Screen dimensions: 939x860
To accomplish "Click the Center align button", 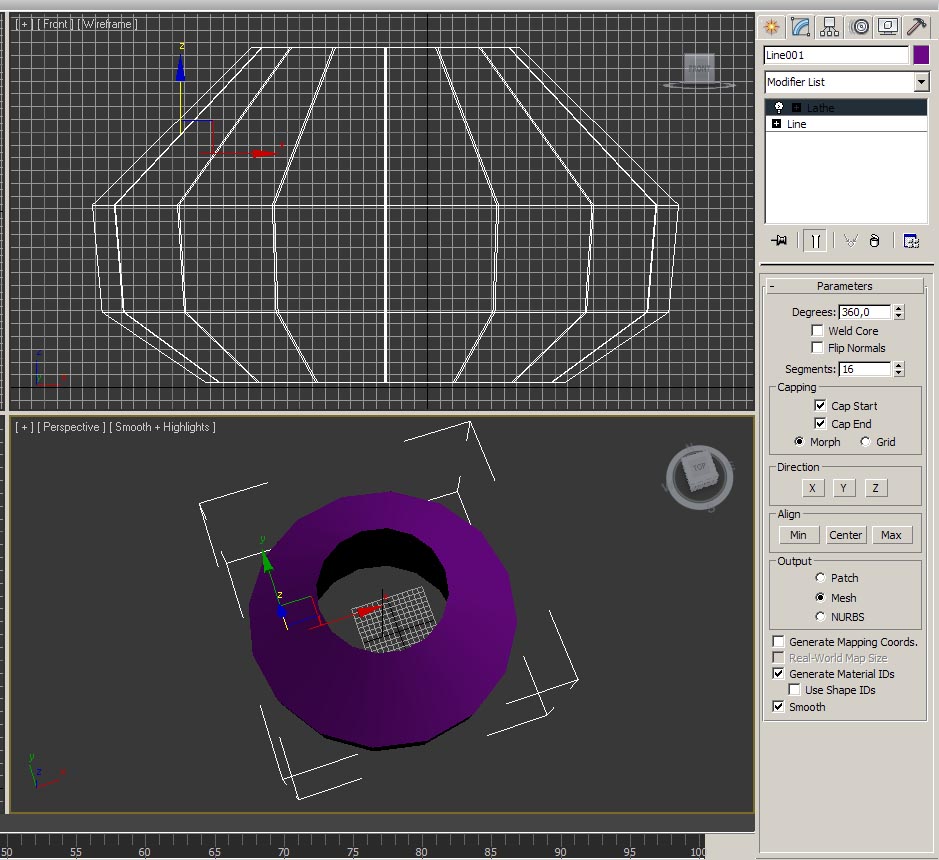I will pyautogui.click(x=845, y=535).
